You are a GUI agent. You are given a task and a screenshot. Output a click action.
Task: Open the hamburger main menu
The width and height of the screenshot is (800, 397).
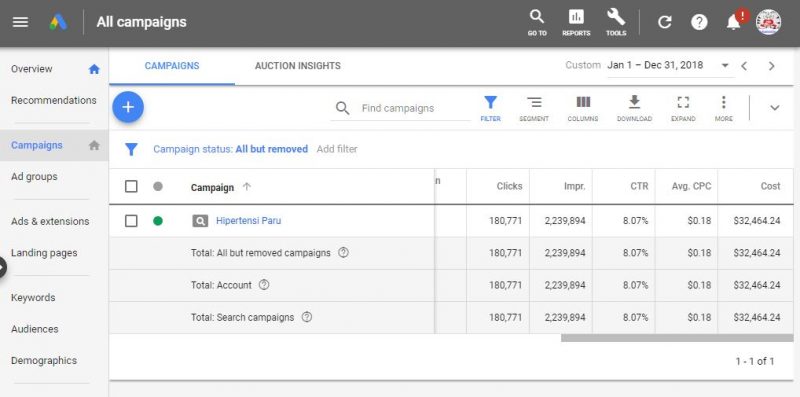[x=20, y=22]
